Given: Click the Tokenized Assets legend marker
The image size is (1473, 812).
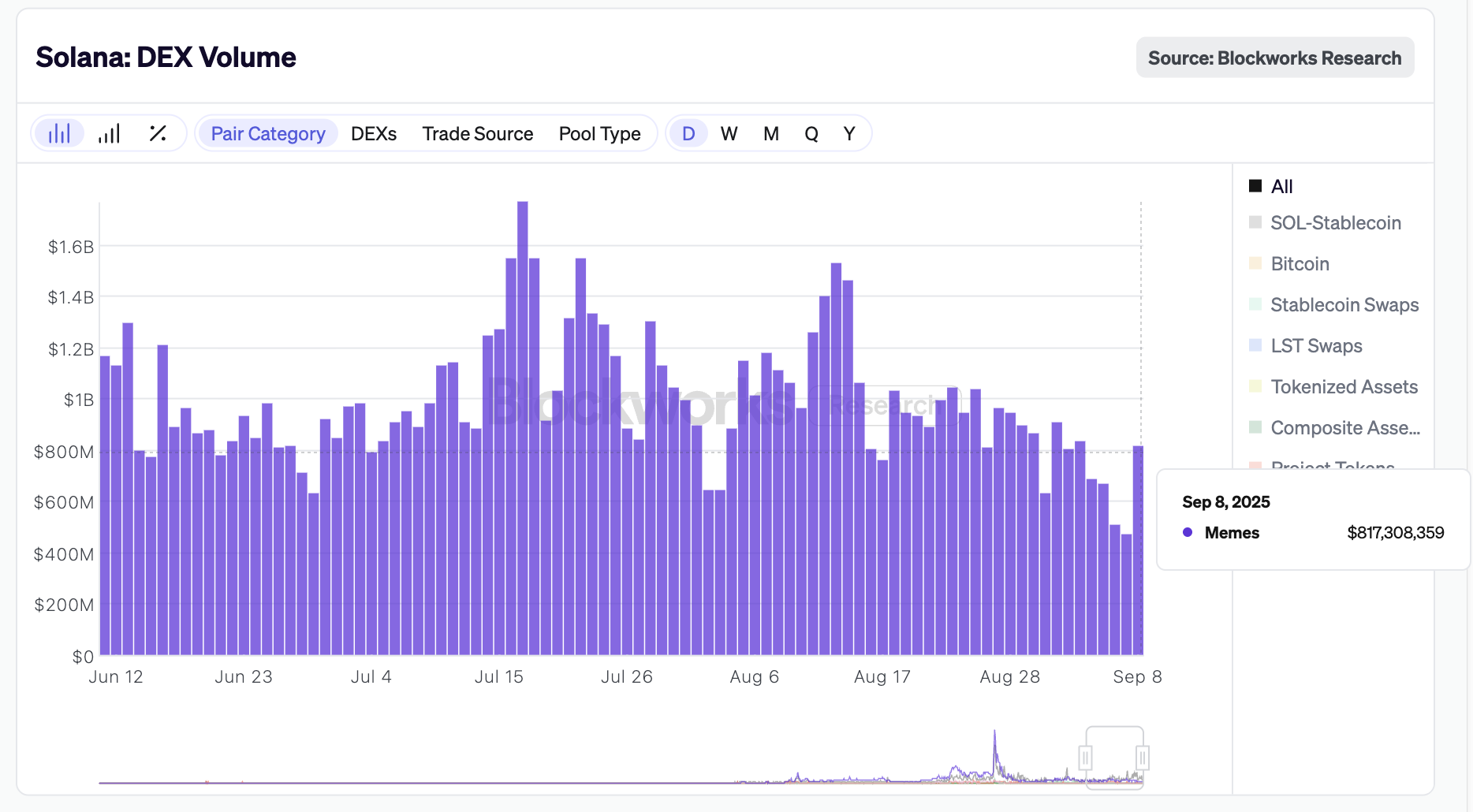Looking at the screenshot, I should click(1255, 386).
